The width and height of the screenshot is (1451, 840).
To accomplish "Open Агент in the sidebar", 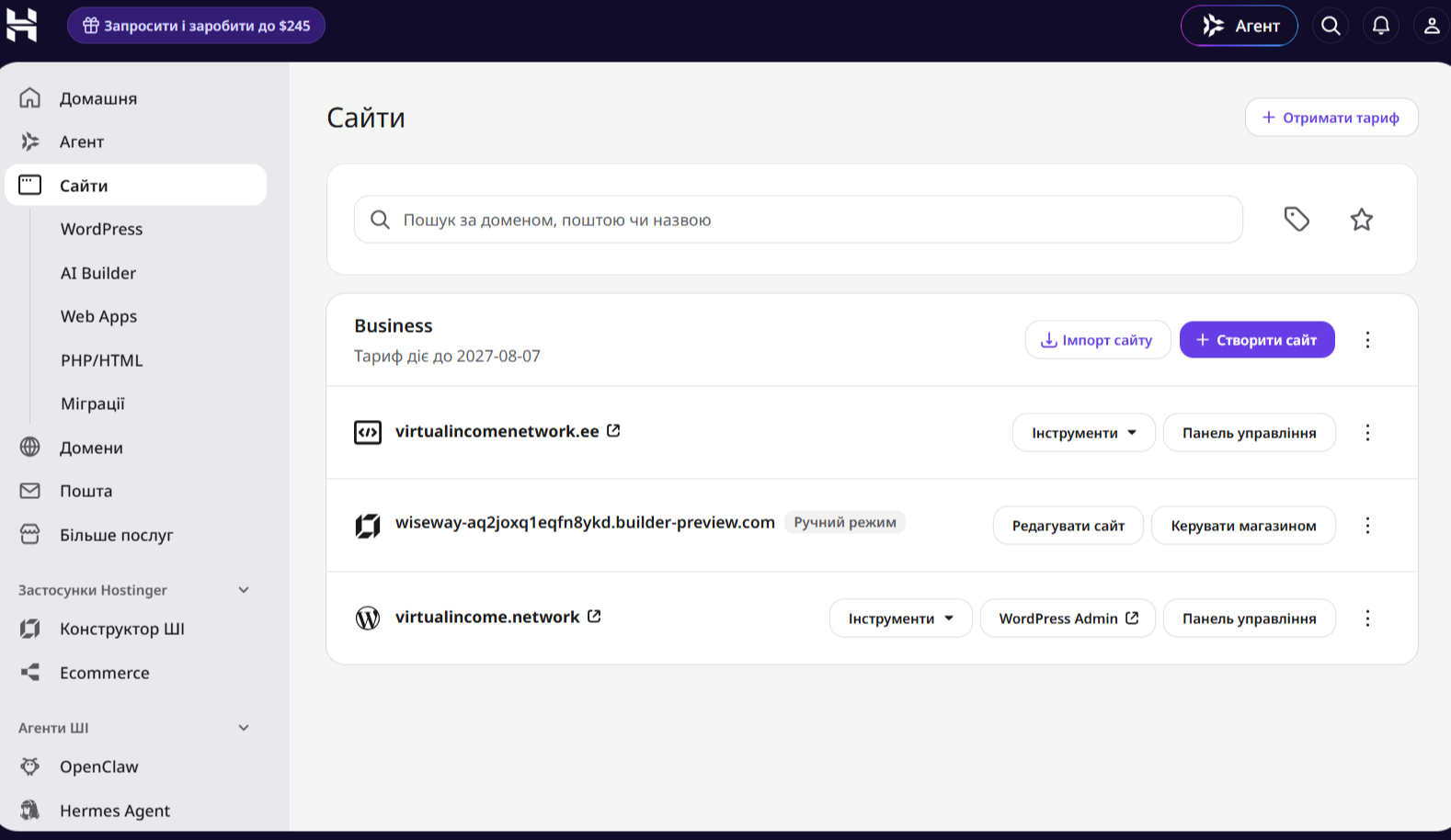I will pyautogui.click(x=136, y=142).
